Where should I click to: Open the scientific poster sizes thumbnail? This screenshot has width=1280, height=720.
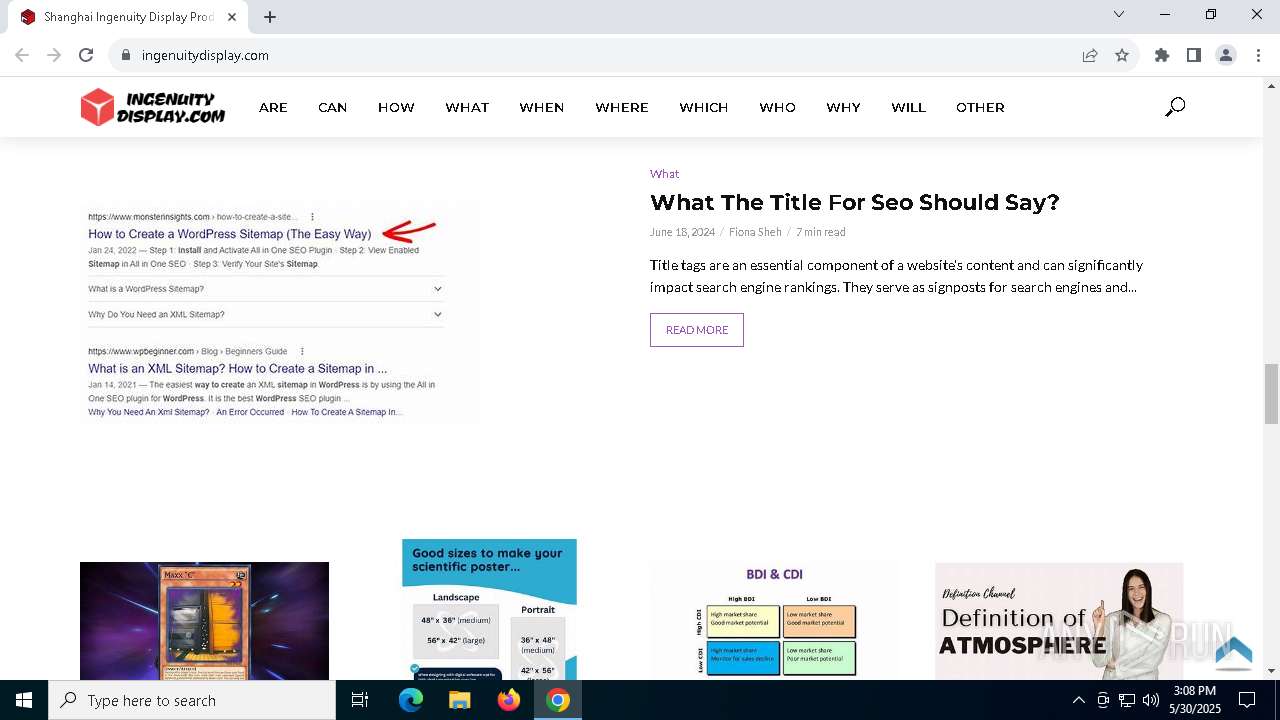click(489, 609)
